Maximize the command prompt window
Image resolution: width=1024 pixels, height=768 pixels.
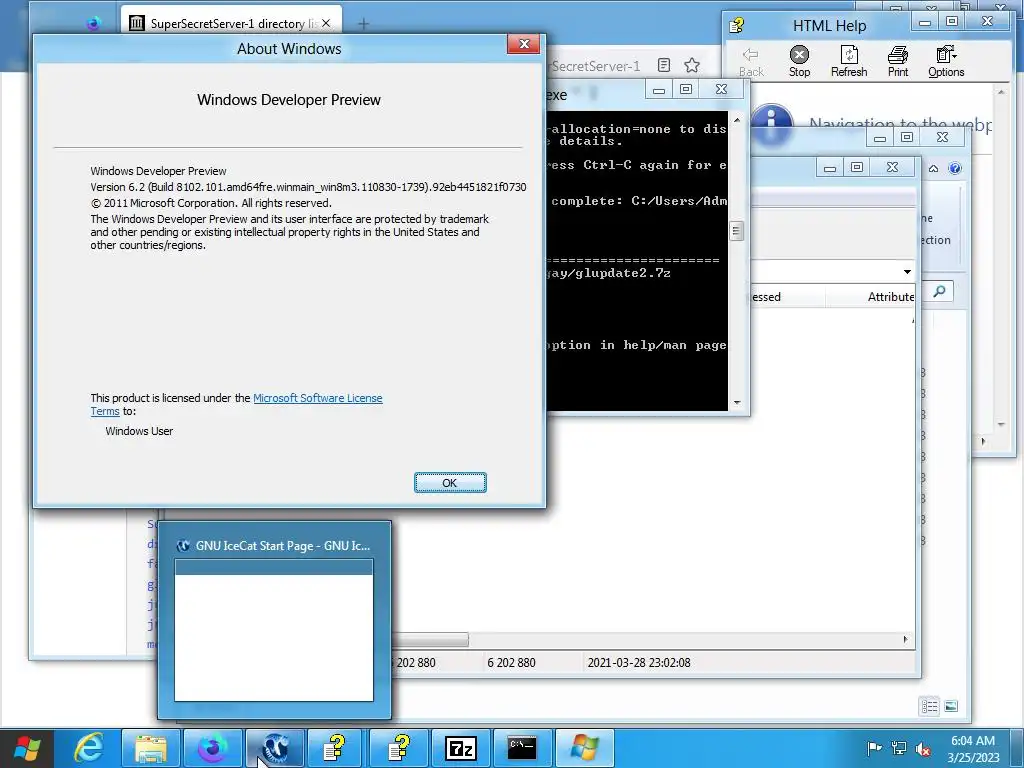686,89
